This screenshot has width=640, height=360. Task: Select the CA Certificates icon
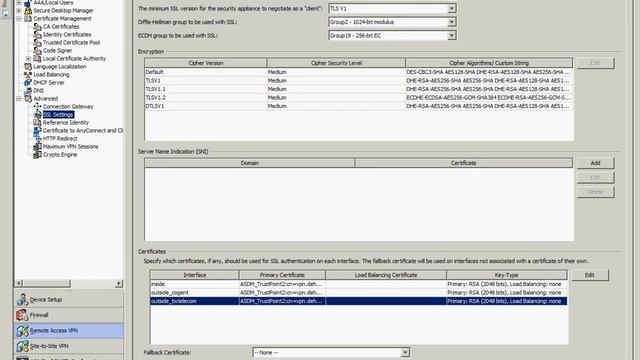[x=37, y=27]
